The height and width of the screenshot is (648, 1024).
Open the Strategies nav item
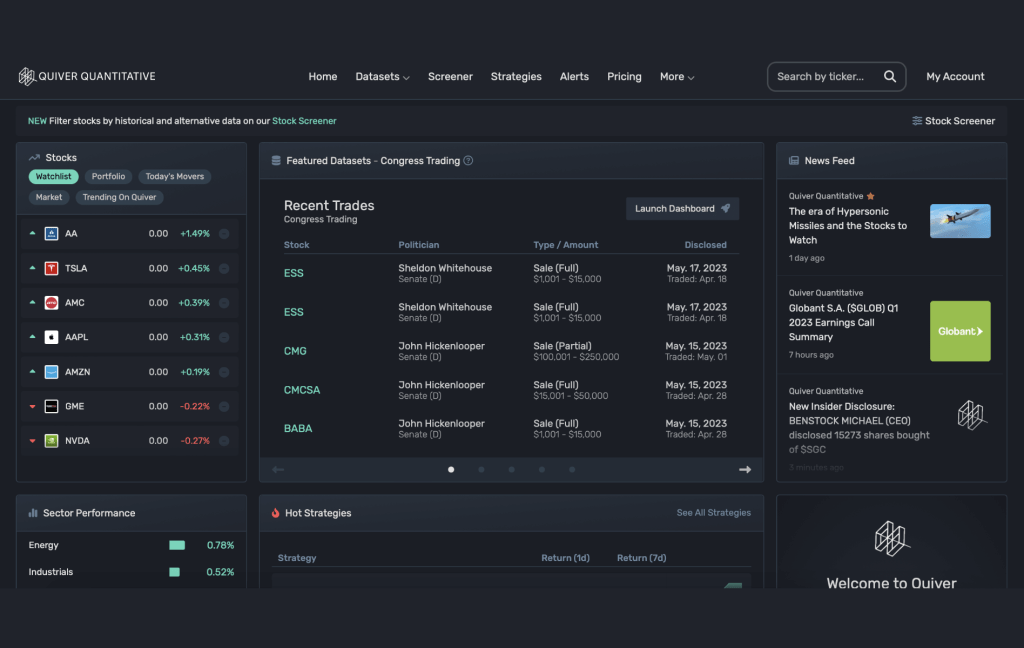(x=516, y=76)
